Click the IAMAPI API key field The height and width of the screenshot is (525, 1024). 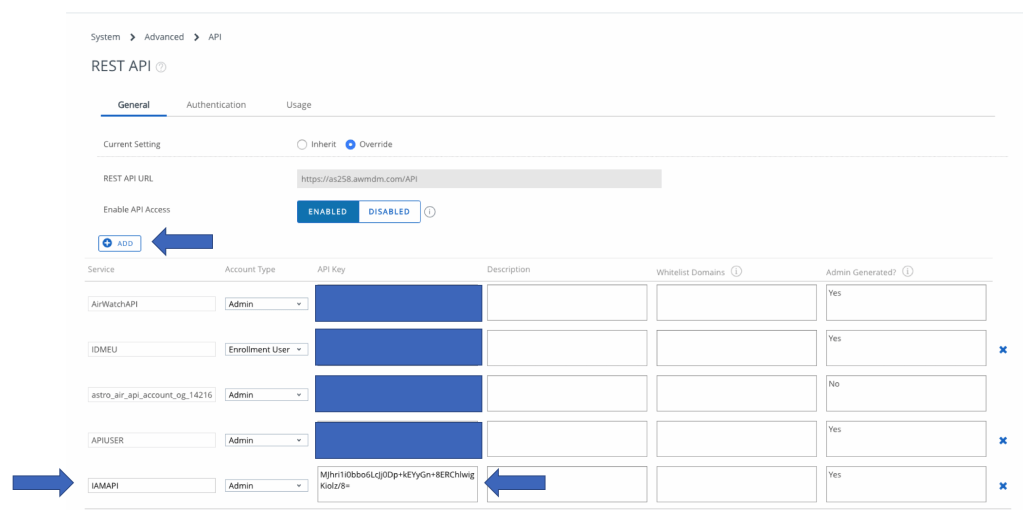398,484
